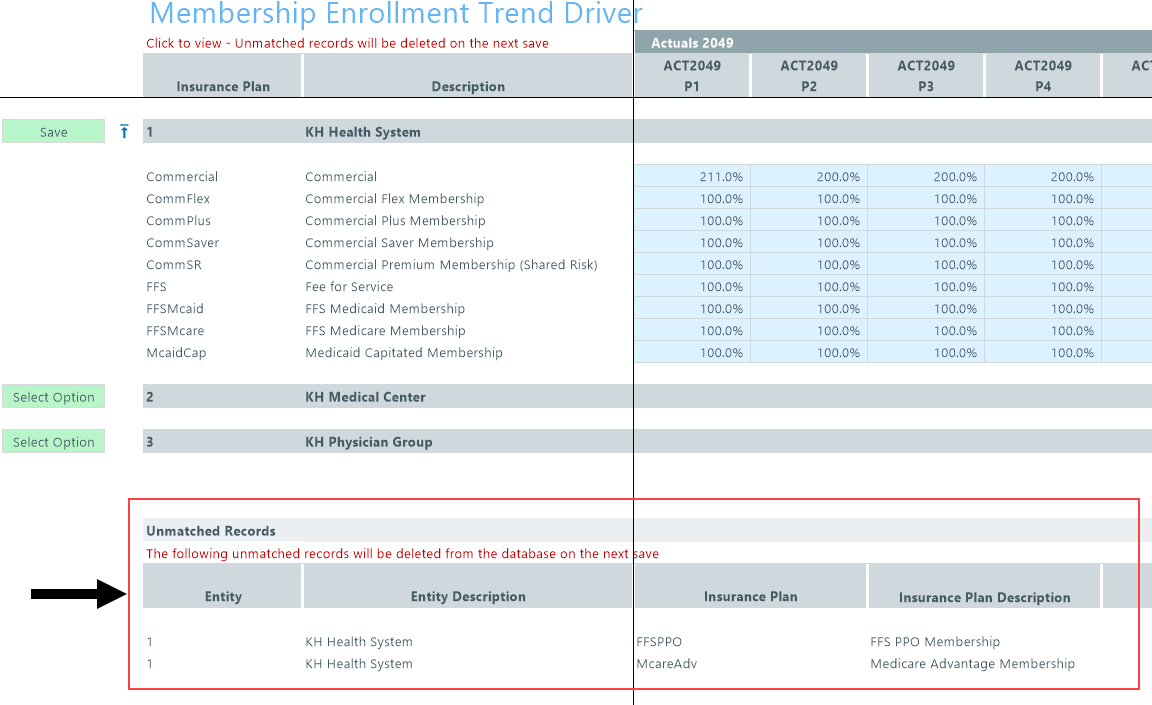Screen dimensions: 1152x705
Task: Click the Commercial P1 cell showing 211.0%
Action: [692, 176]
